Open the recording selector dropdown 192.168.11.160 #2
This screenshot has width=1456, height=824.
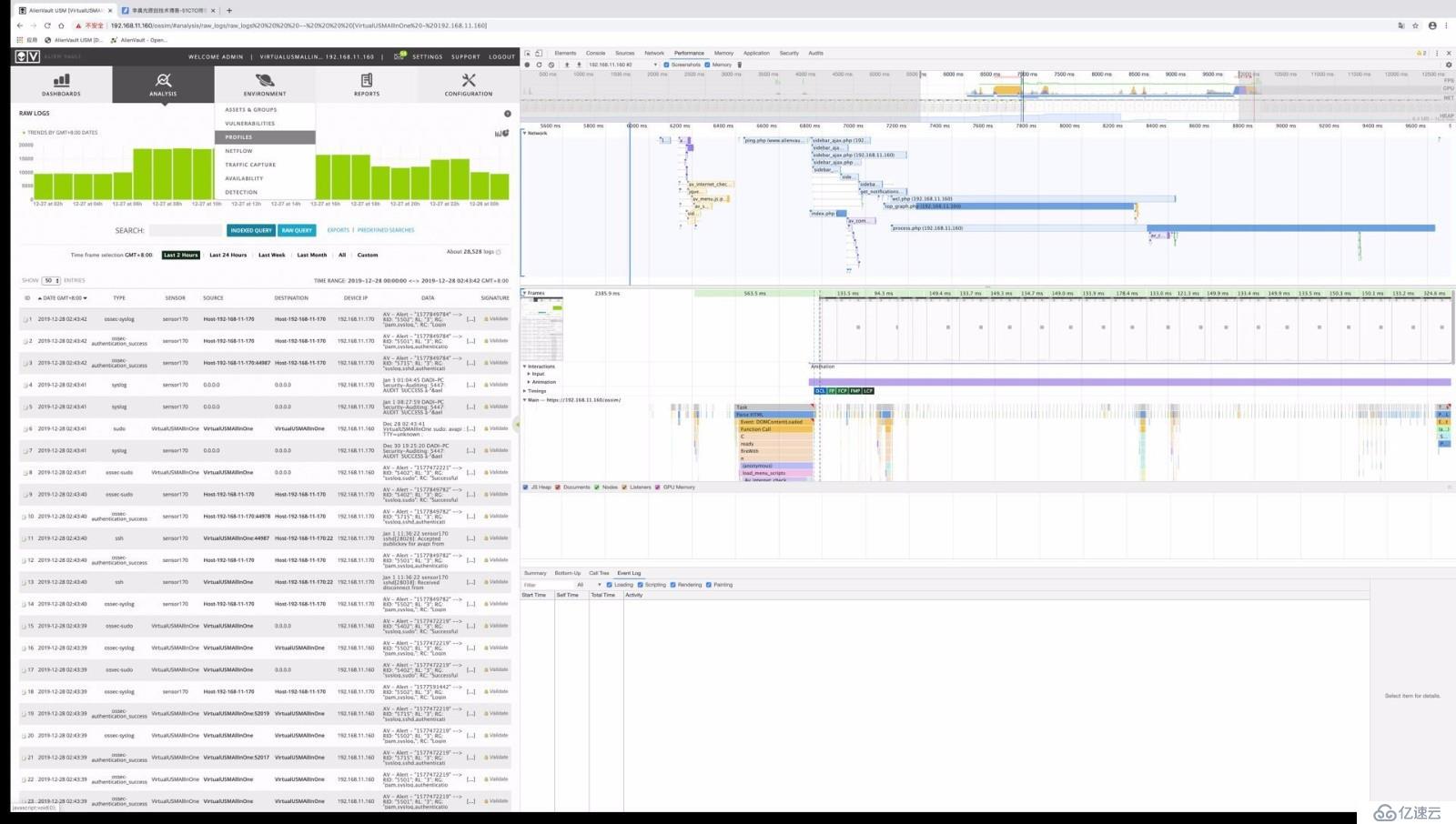(x=622, y=65)
